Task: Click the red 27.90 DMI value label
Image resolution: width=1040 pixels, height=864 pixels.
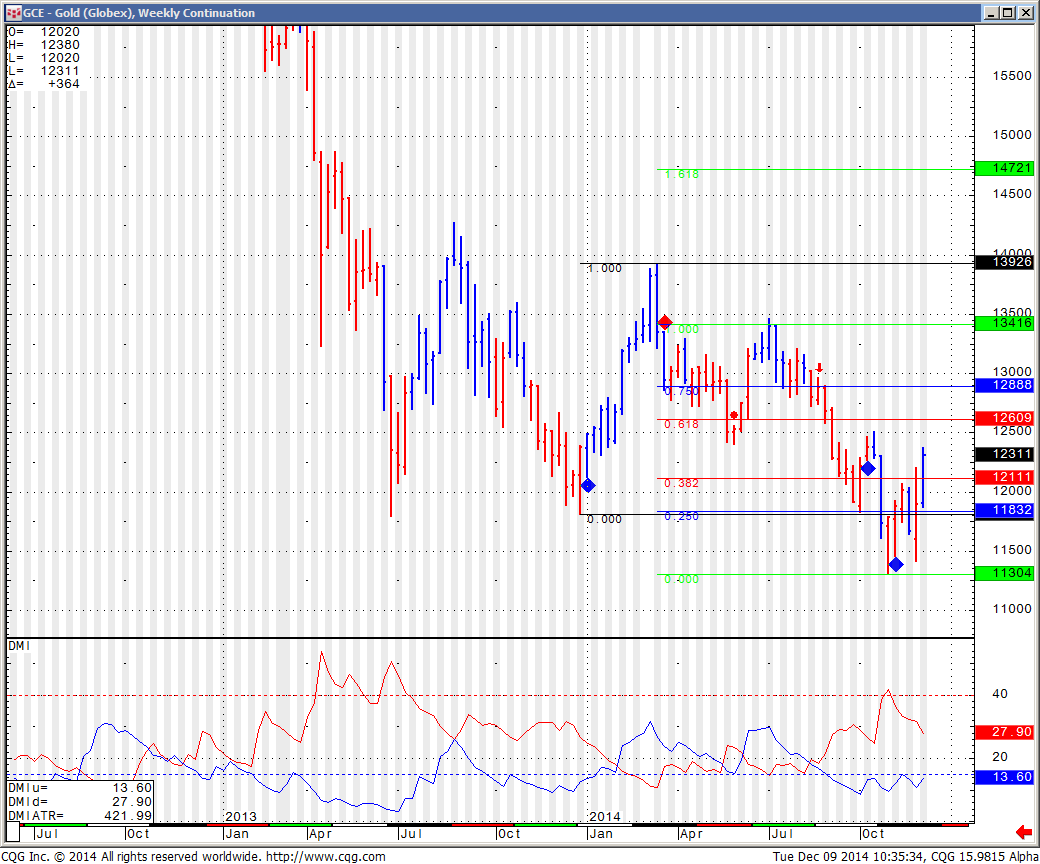Action: coord(1001,733)
